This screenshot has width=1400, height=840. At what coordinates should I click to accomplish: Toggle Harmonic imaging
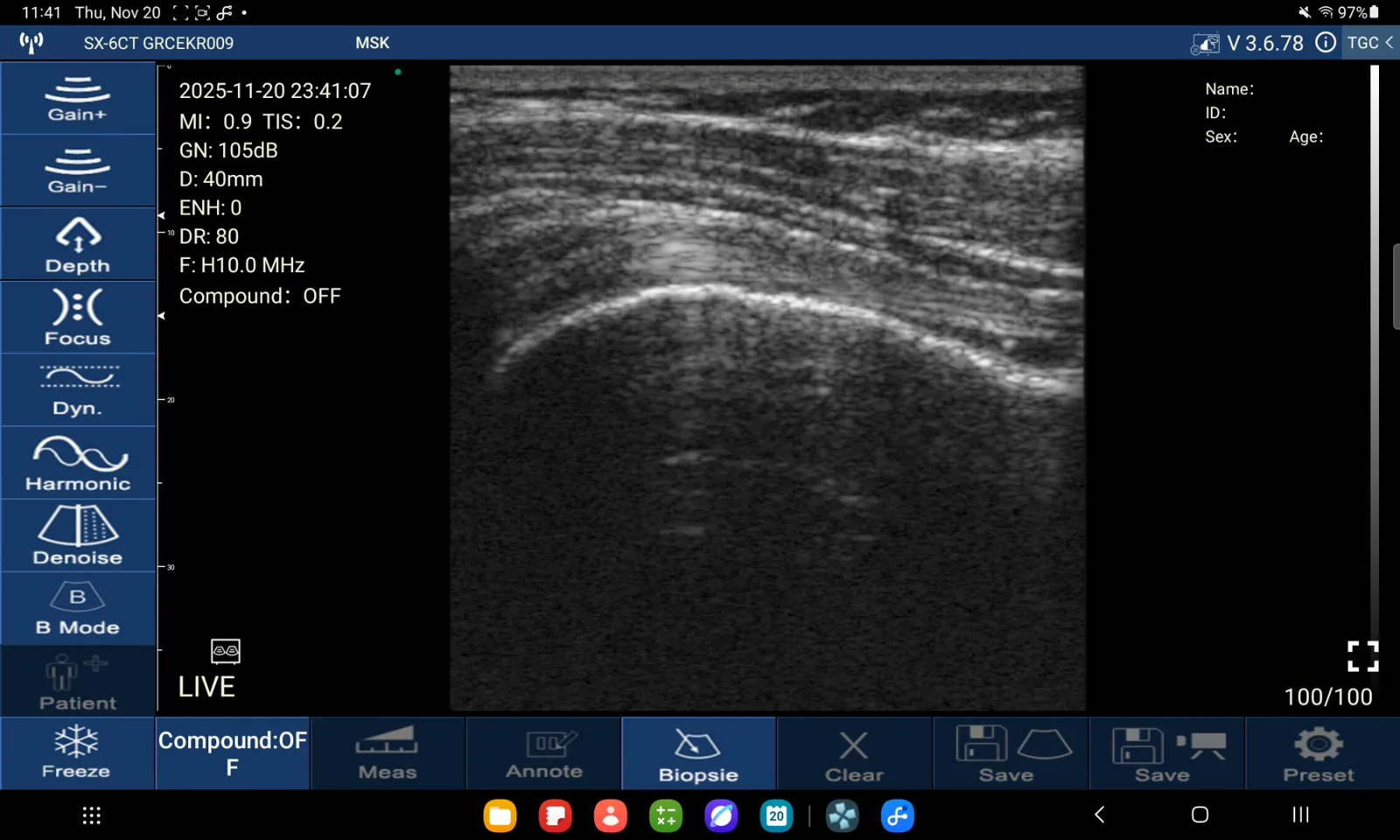pyautogui.click(x=78, y=464)
